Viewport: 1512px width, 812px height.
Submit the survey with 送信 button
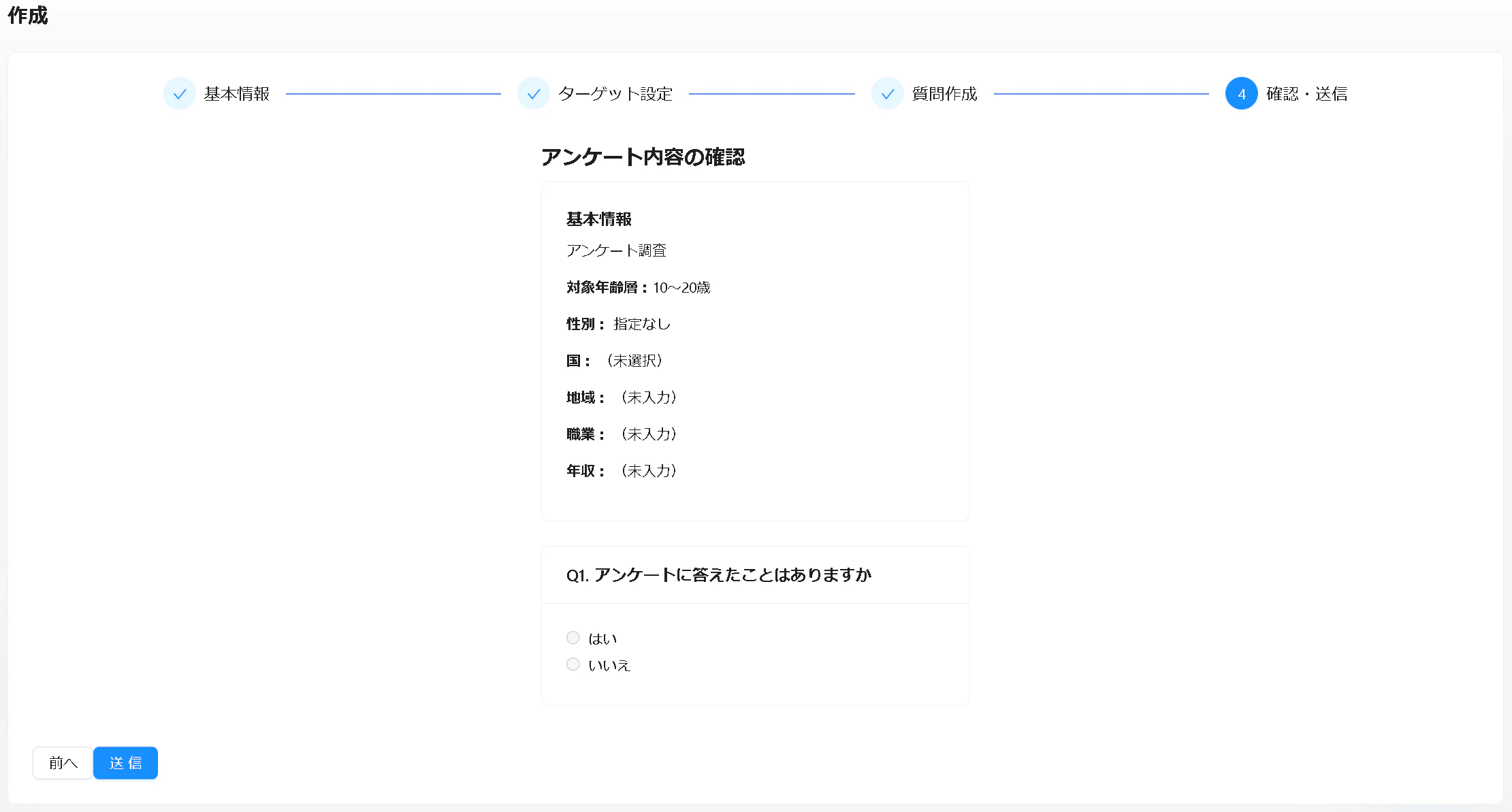tap(125, 763)
